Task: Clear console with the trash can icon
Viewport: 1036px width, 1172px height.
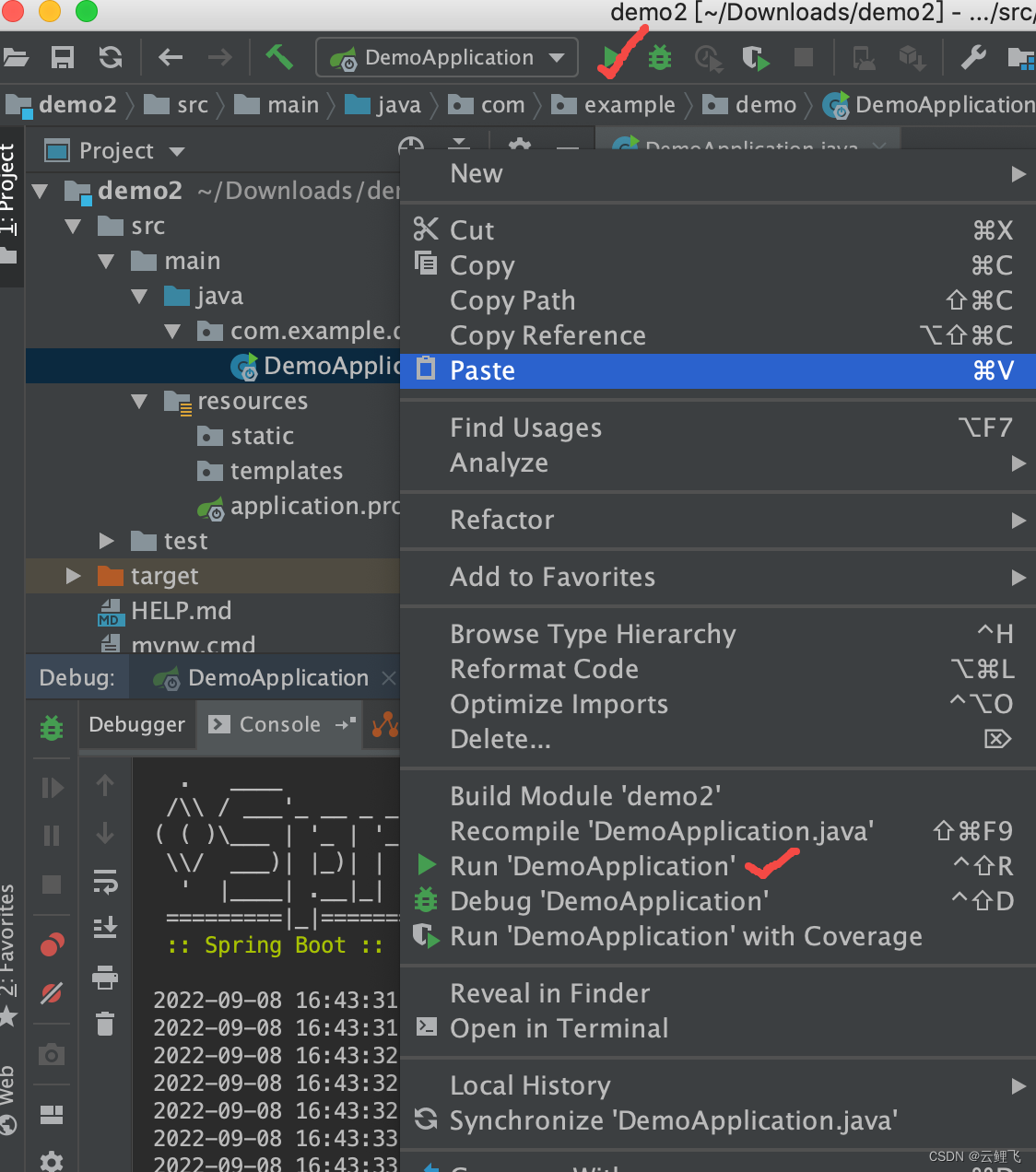Action: point(105,1023)
